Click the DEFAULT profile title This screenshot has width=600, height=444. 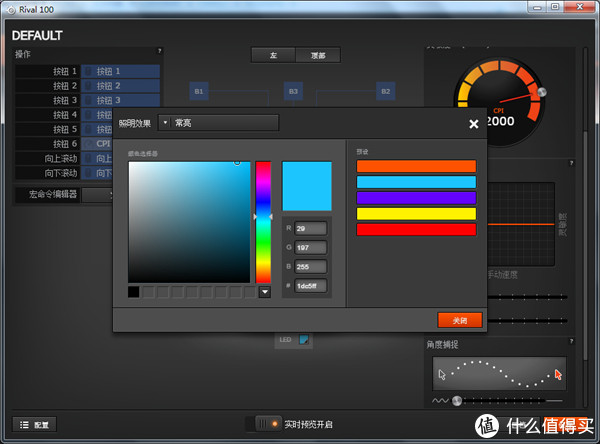coord(37,36)
